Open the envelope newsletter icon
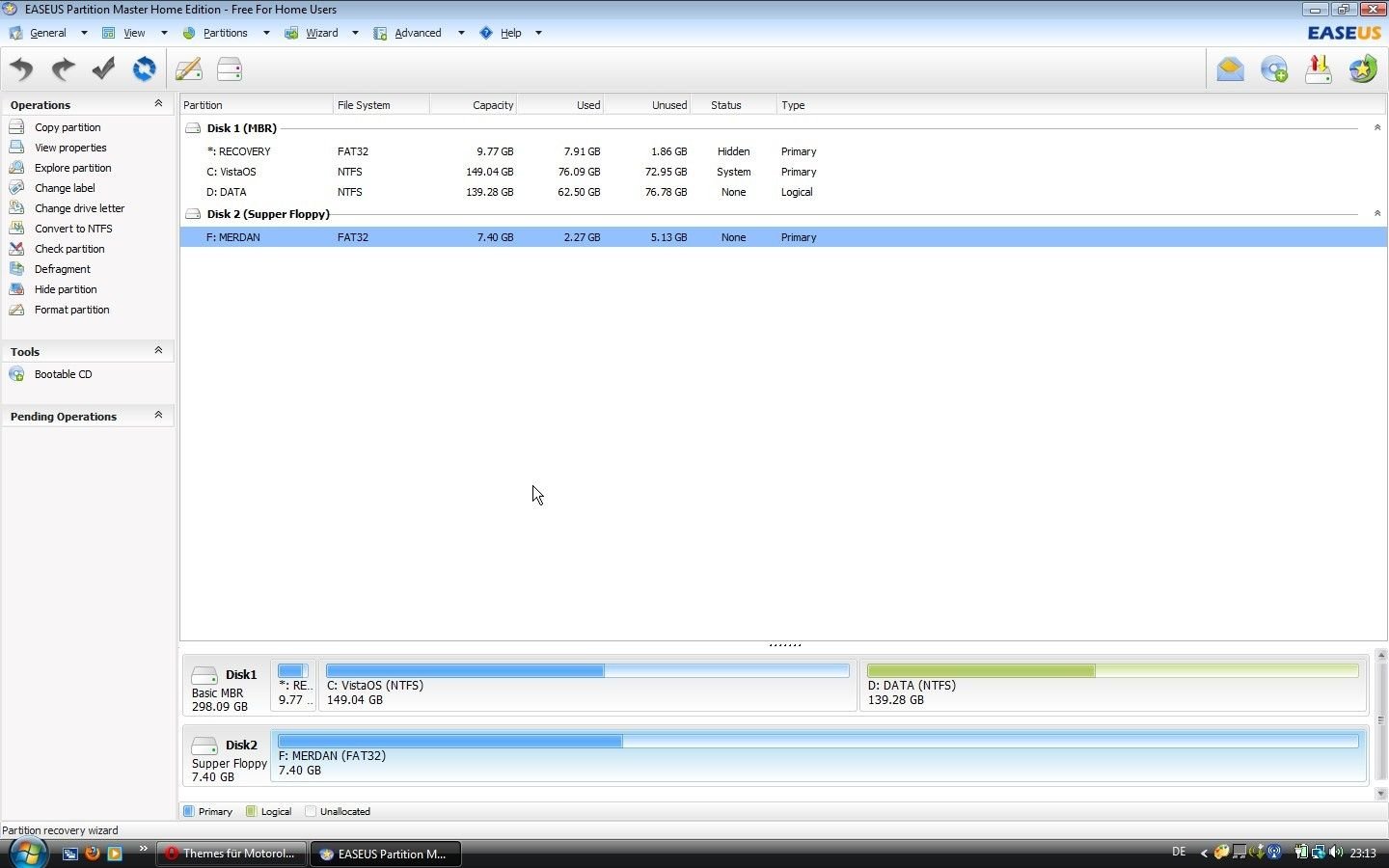 1230,69
